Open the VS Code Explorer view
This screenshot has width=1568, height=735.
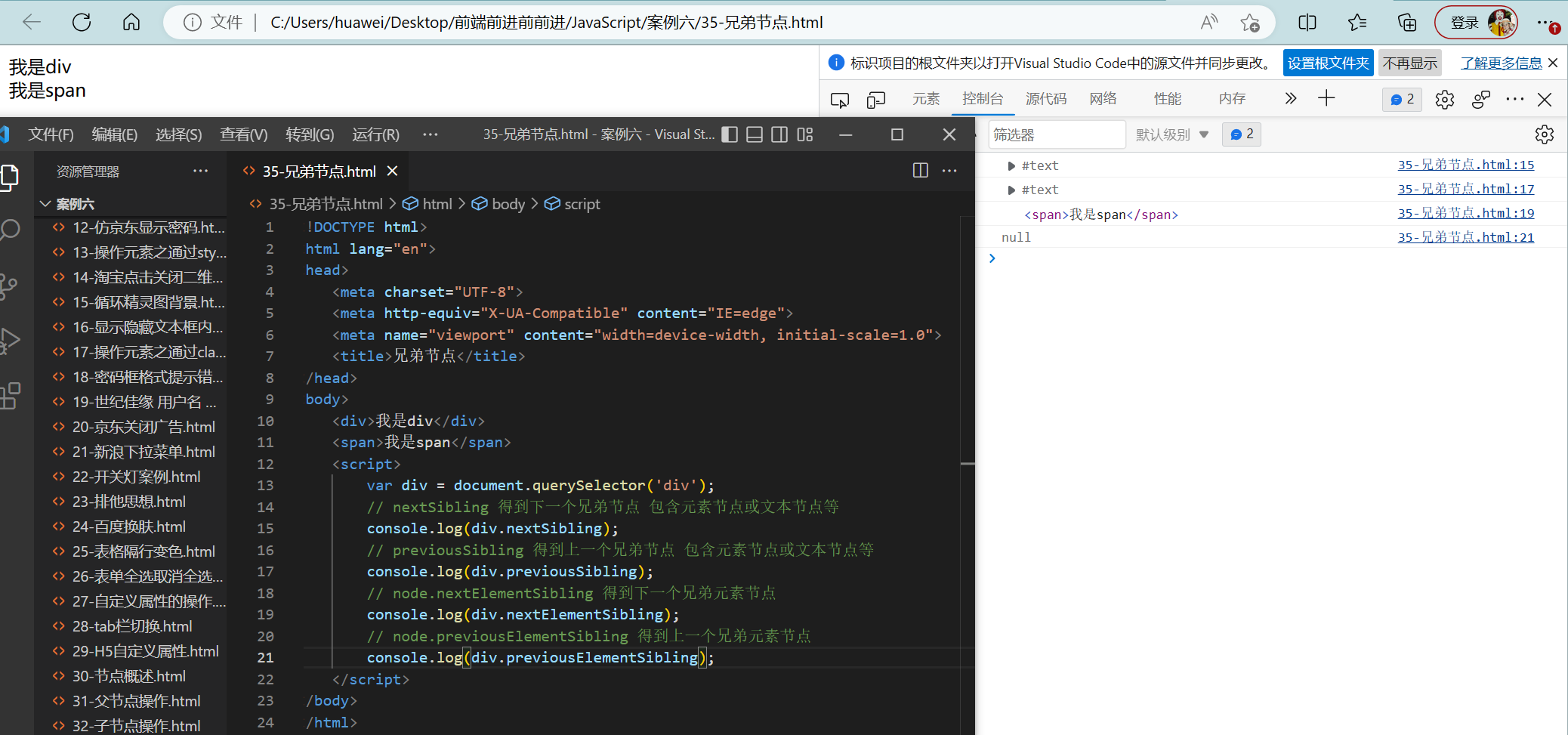9,177
